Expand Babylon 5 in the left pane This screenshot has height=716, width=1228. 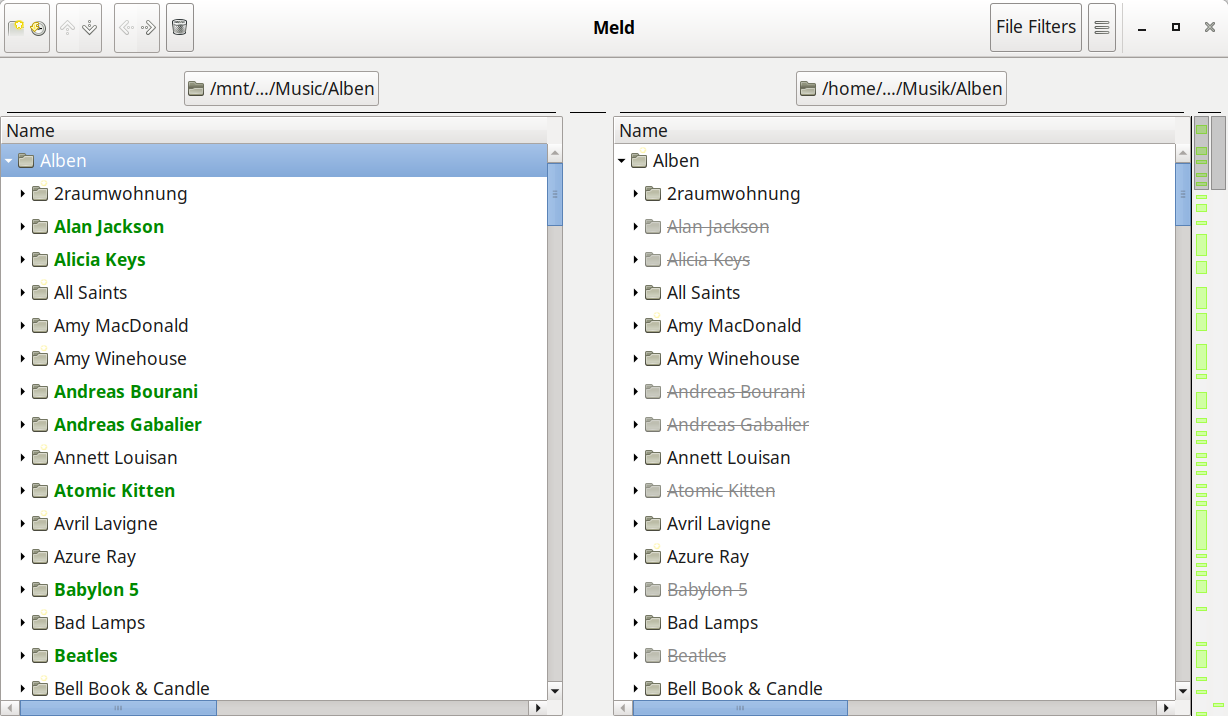tap(22, 590)
